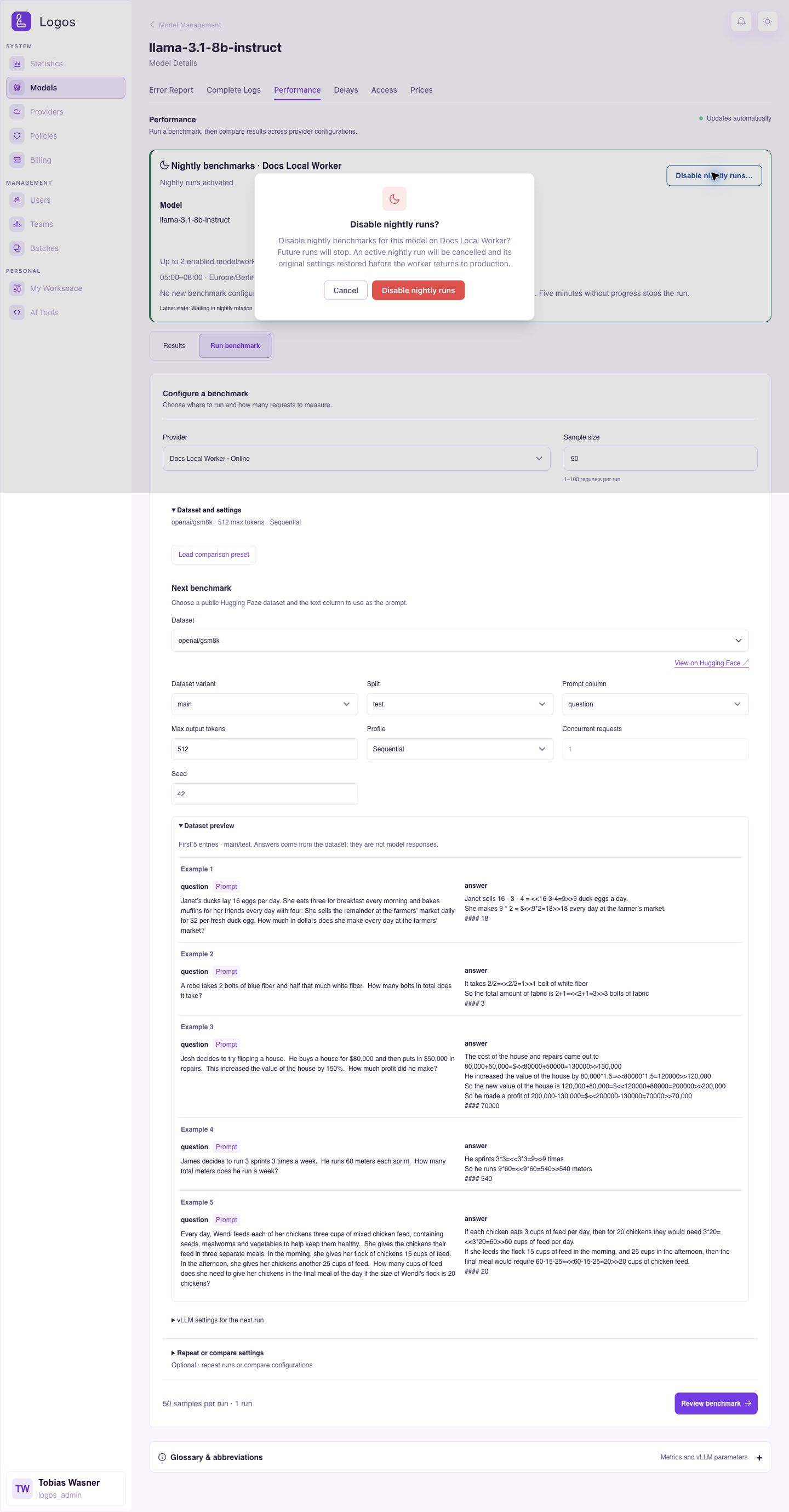The height and width of the screenshot is (1512, 789).
Task: Open the Dataset openai/gsm8k dropdown
Action: [x=460, y=641]
